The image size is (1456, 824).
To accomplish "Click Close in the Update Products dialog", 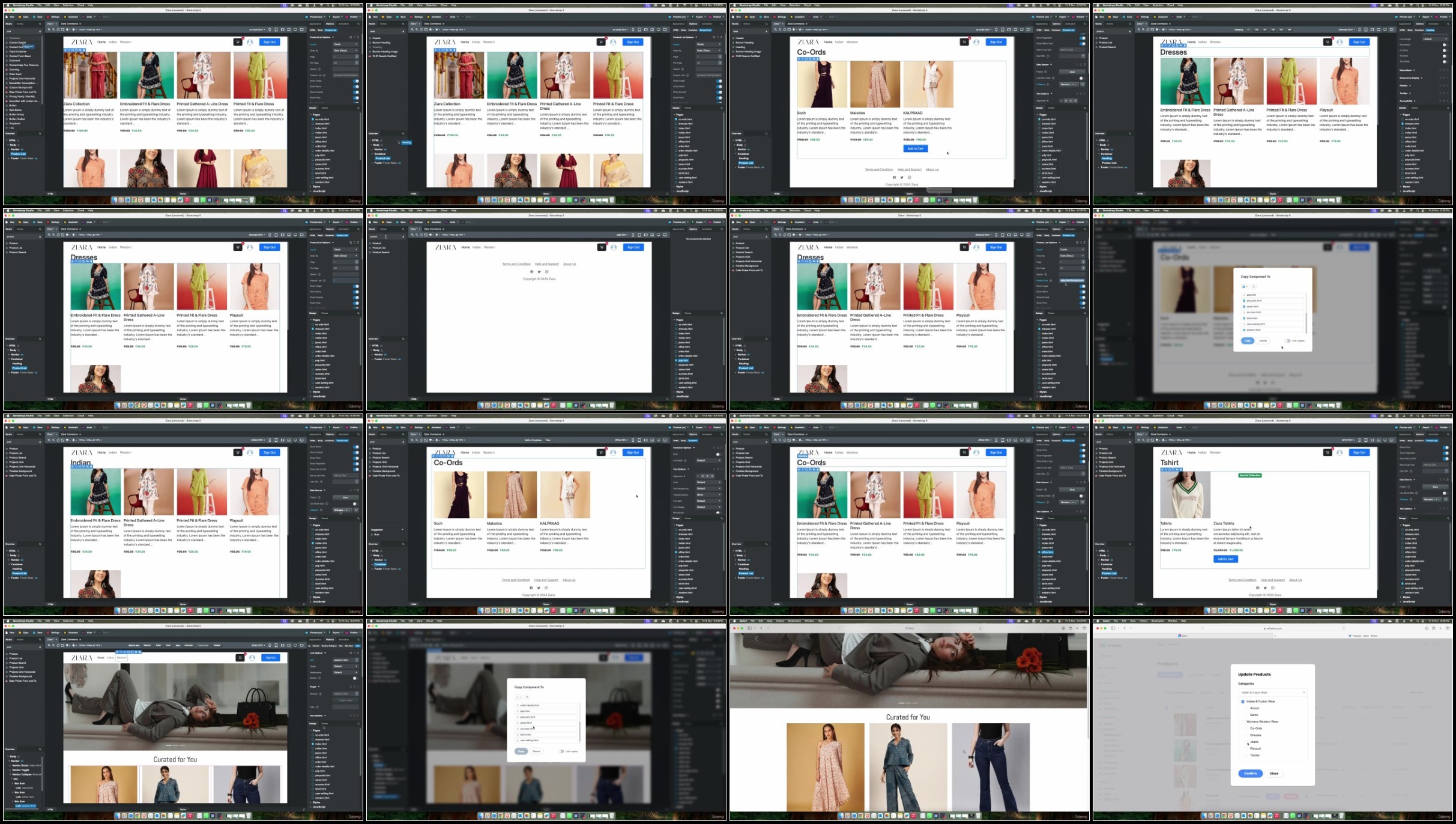I will [1274, 773].
